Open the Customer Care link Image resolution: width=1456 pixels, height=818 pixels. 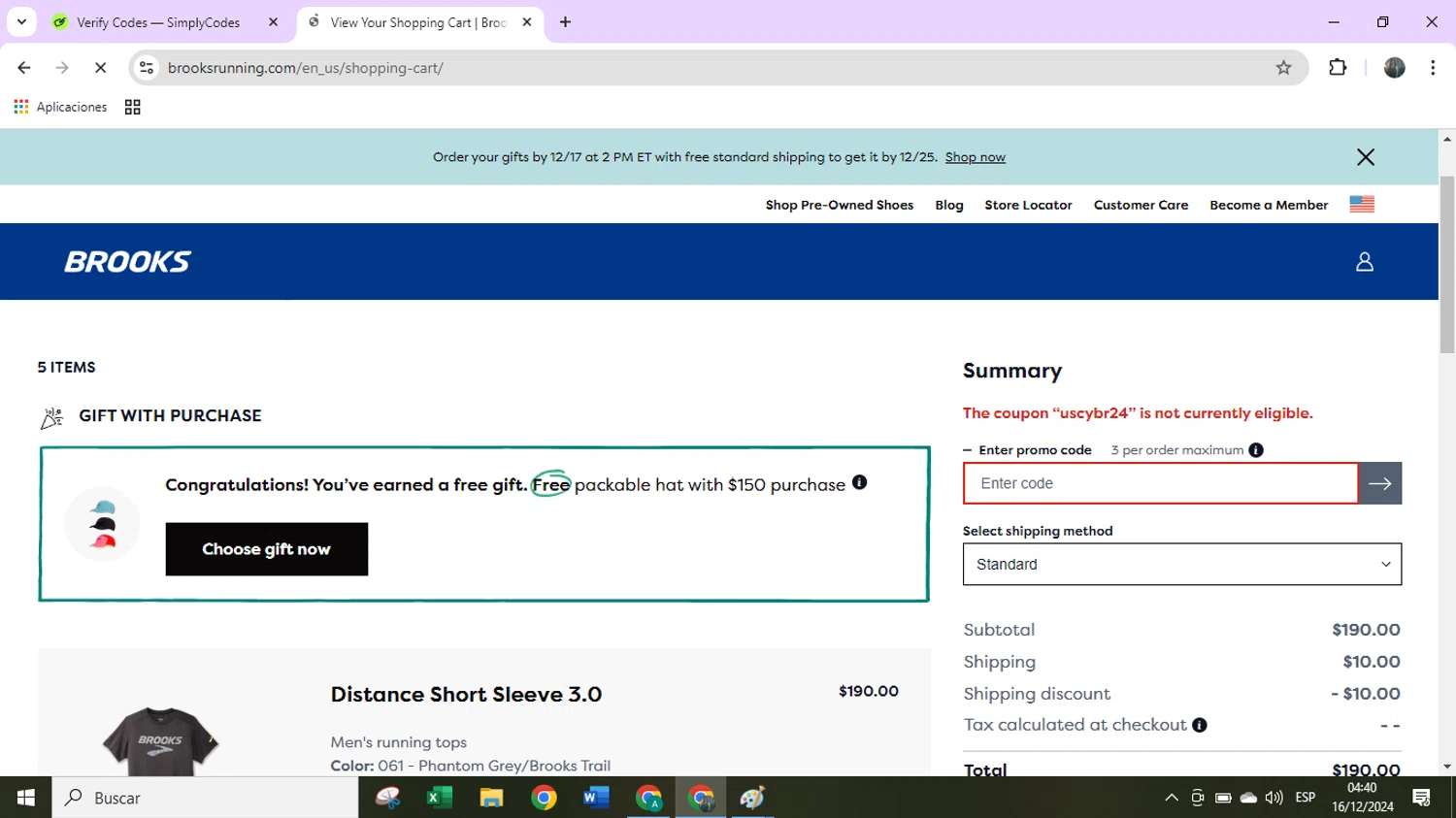point(1141,205)
